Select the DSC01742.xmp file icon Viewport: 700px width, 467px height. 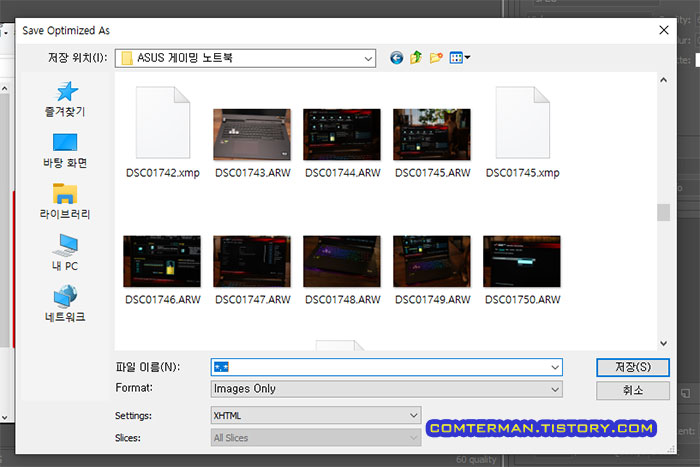(163, 123)
